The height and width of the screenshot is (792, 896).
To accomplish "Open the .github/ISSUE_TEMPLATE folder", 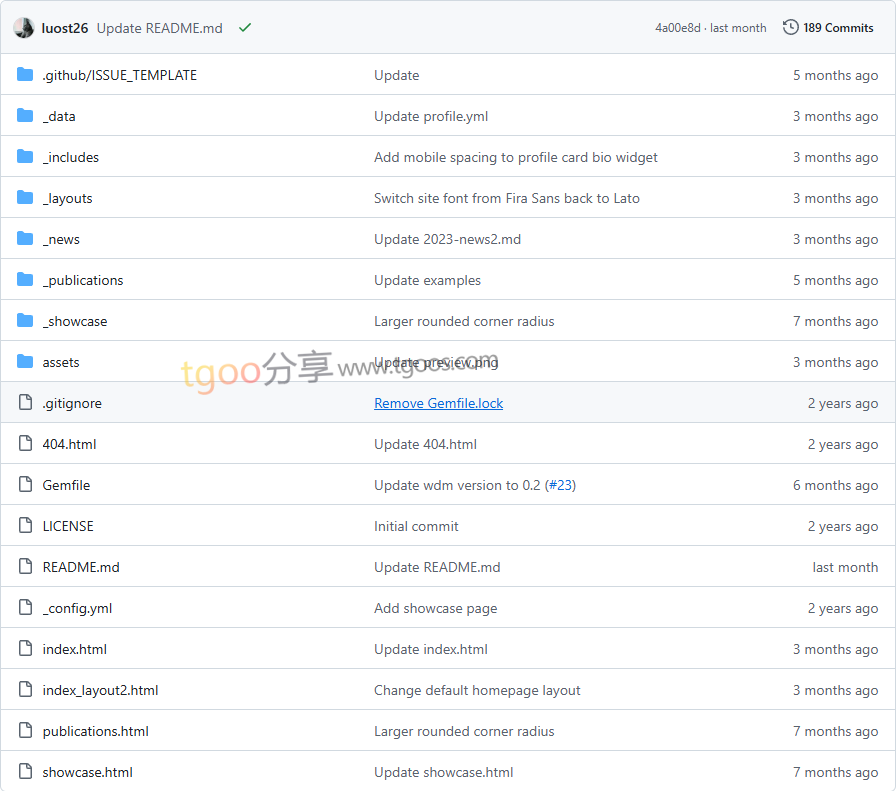I will pyautogui.click(x=119, y=75).
